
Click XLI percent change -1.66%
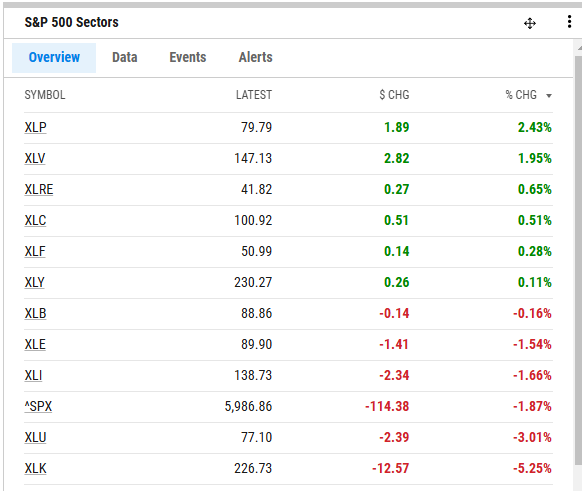[532, 375]
